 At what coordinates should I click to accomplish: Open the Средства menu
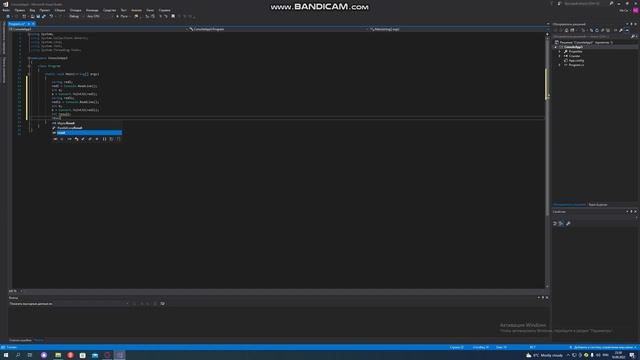click(109, 10)
